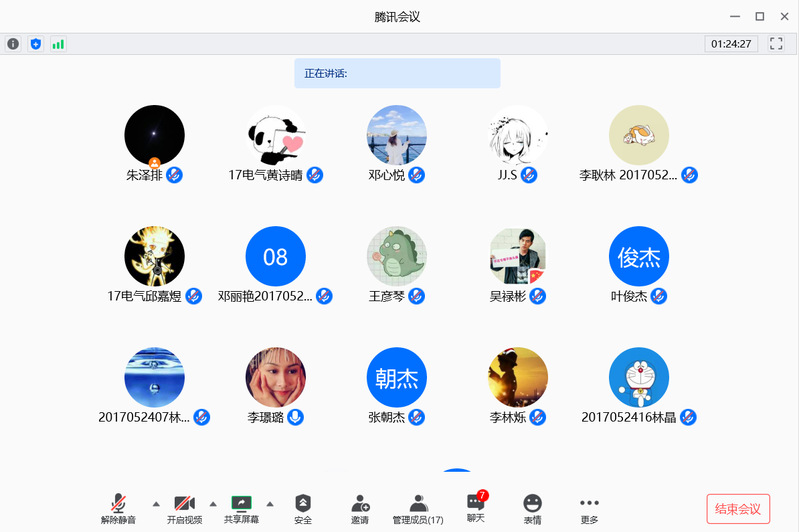Open the 安全 security settings
Screen dimensions: 799x532
coord(303,508)
